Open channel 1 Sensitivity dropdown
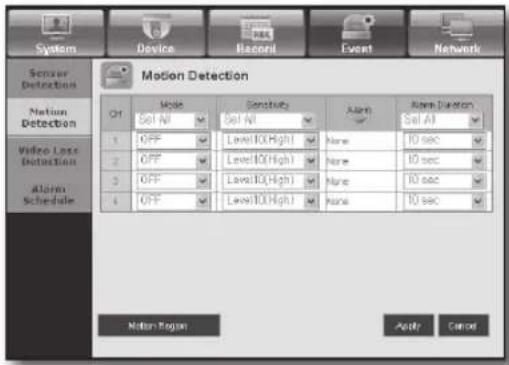Screen dimensions: 509x365 (x=270, y=140)
